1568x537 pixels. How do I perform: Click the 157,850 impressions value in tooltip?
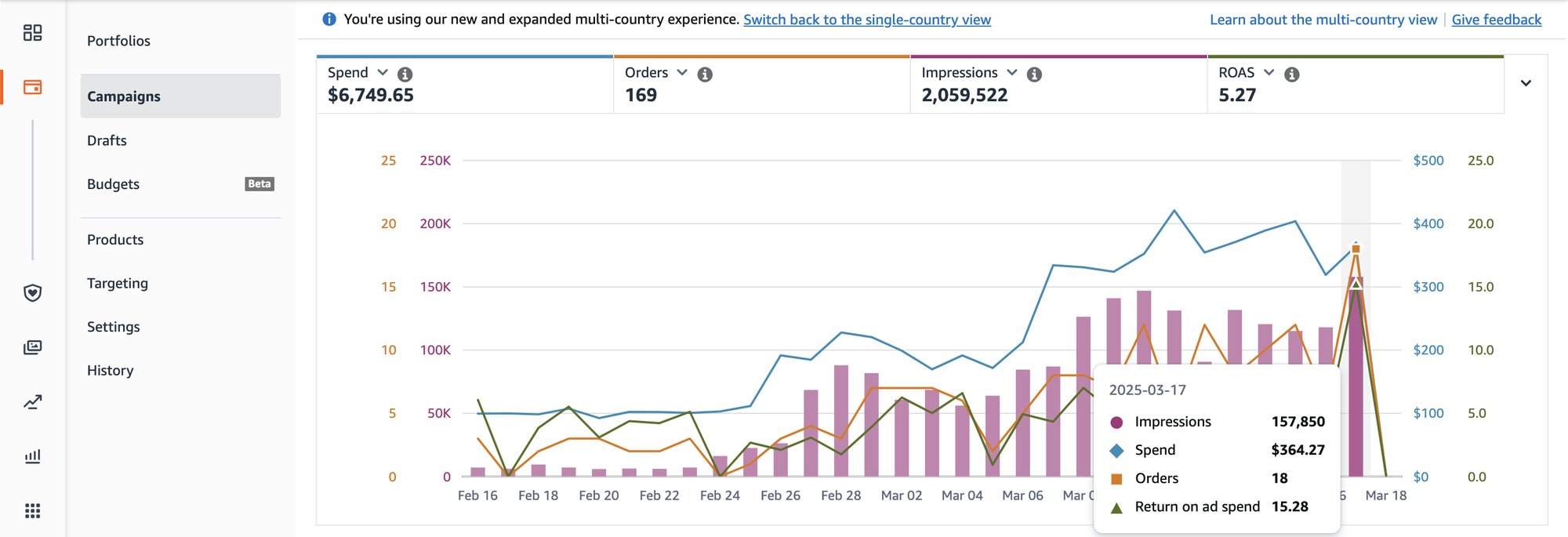click(x=1298, y=422)
